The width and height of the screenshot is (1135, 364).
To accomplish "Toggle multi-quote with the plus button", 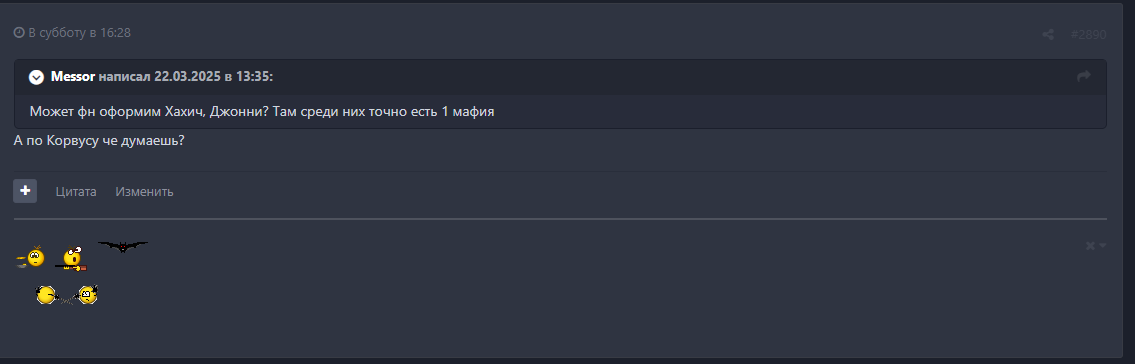I will point(25,191).
